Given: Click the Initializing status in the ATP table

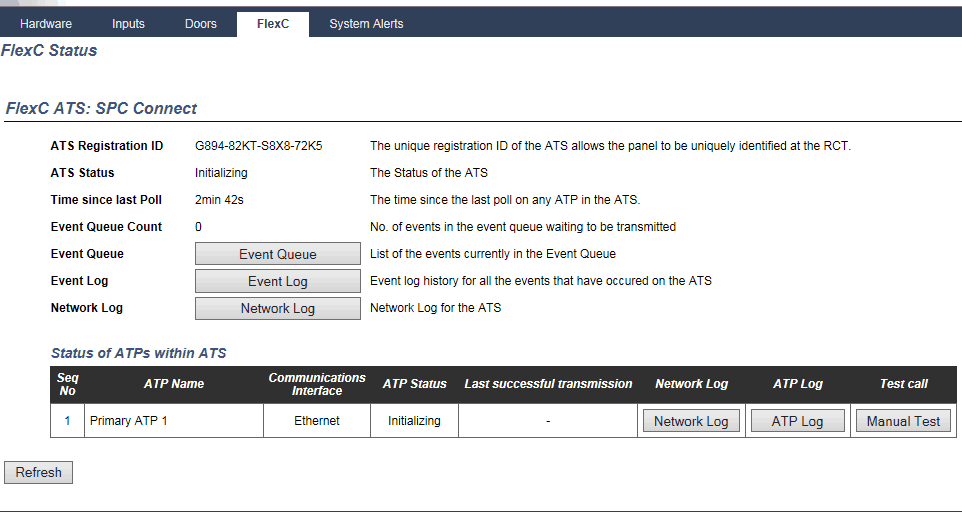Looking at the screenshot, I should pyautogui.click(x=414, y=421).
